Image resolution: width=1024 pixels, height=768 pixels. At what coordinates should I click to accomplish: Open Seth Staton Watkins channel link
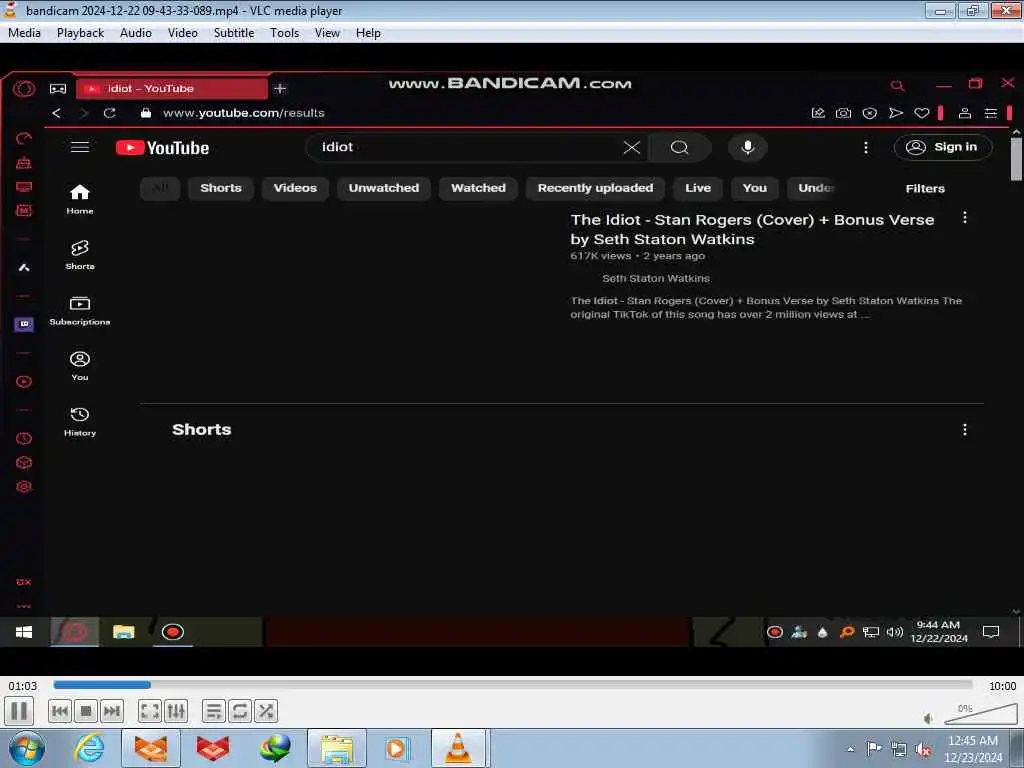656,278
